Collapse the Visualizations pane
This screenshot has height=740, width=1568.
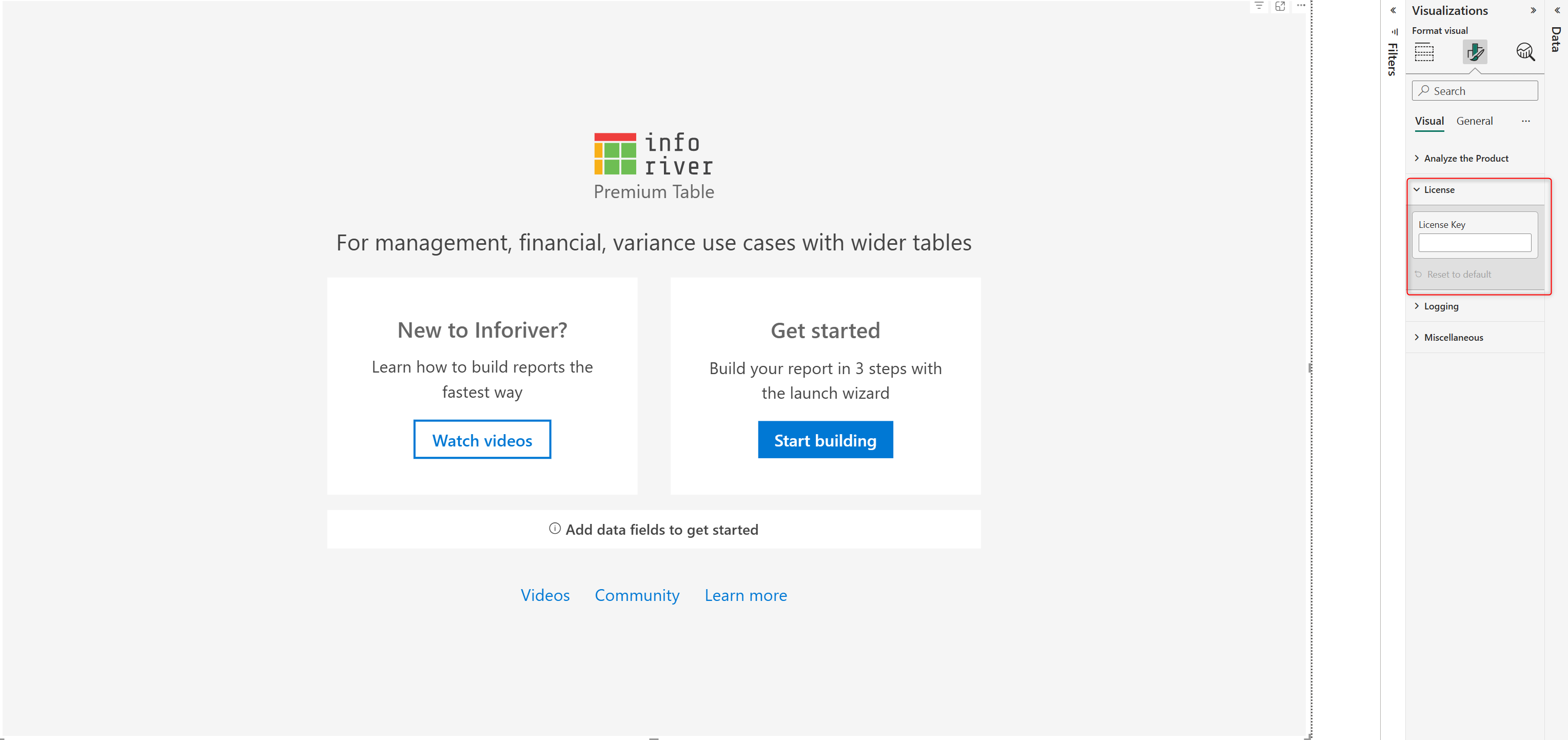pyautogui.click(x=1533, y=10)
